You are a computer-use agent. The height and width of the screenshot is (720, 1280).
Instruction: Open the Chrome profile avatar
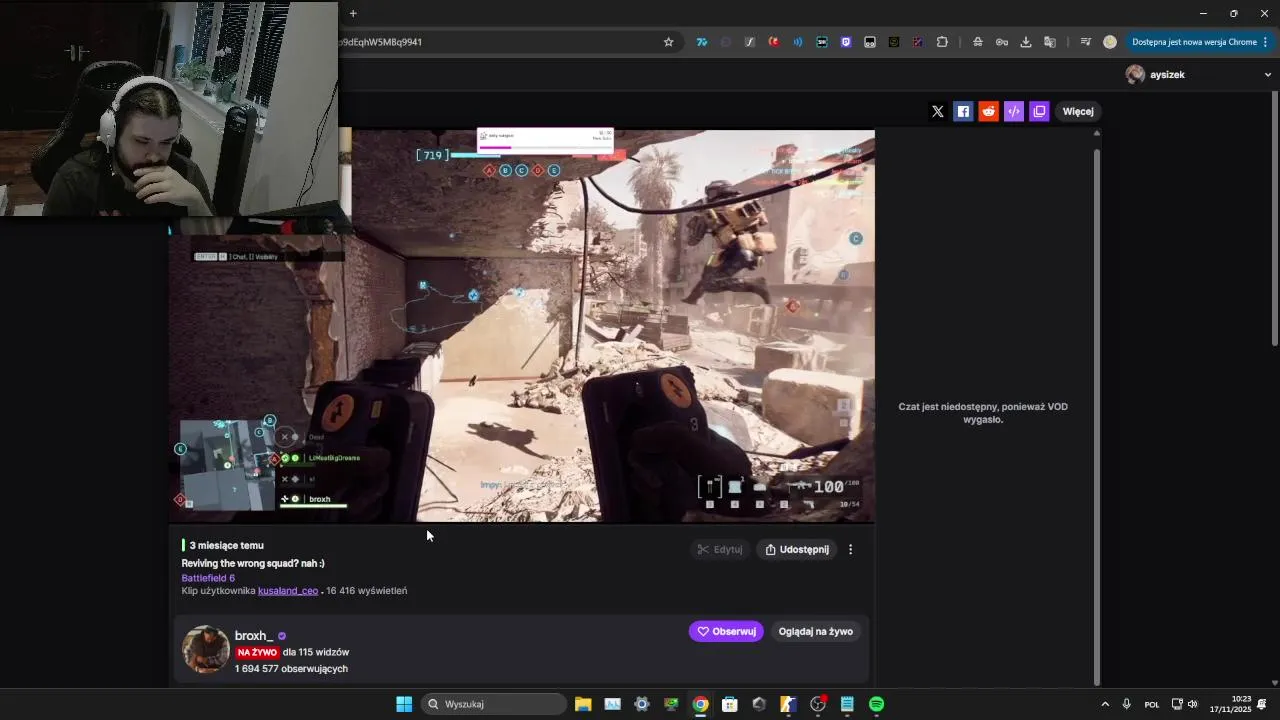[1110, 42]
